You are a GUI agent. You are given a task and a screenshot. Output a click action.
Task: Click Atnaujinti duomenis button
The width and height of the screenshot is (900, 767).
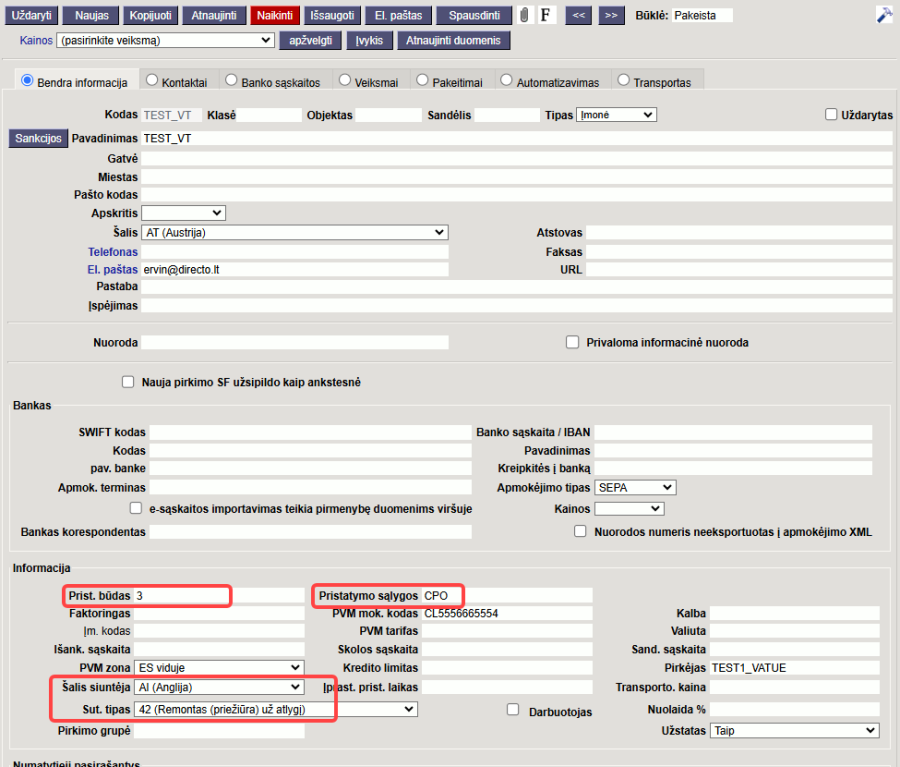pyautogui.click(x=453, y=41)
